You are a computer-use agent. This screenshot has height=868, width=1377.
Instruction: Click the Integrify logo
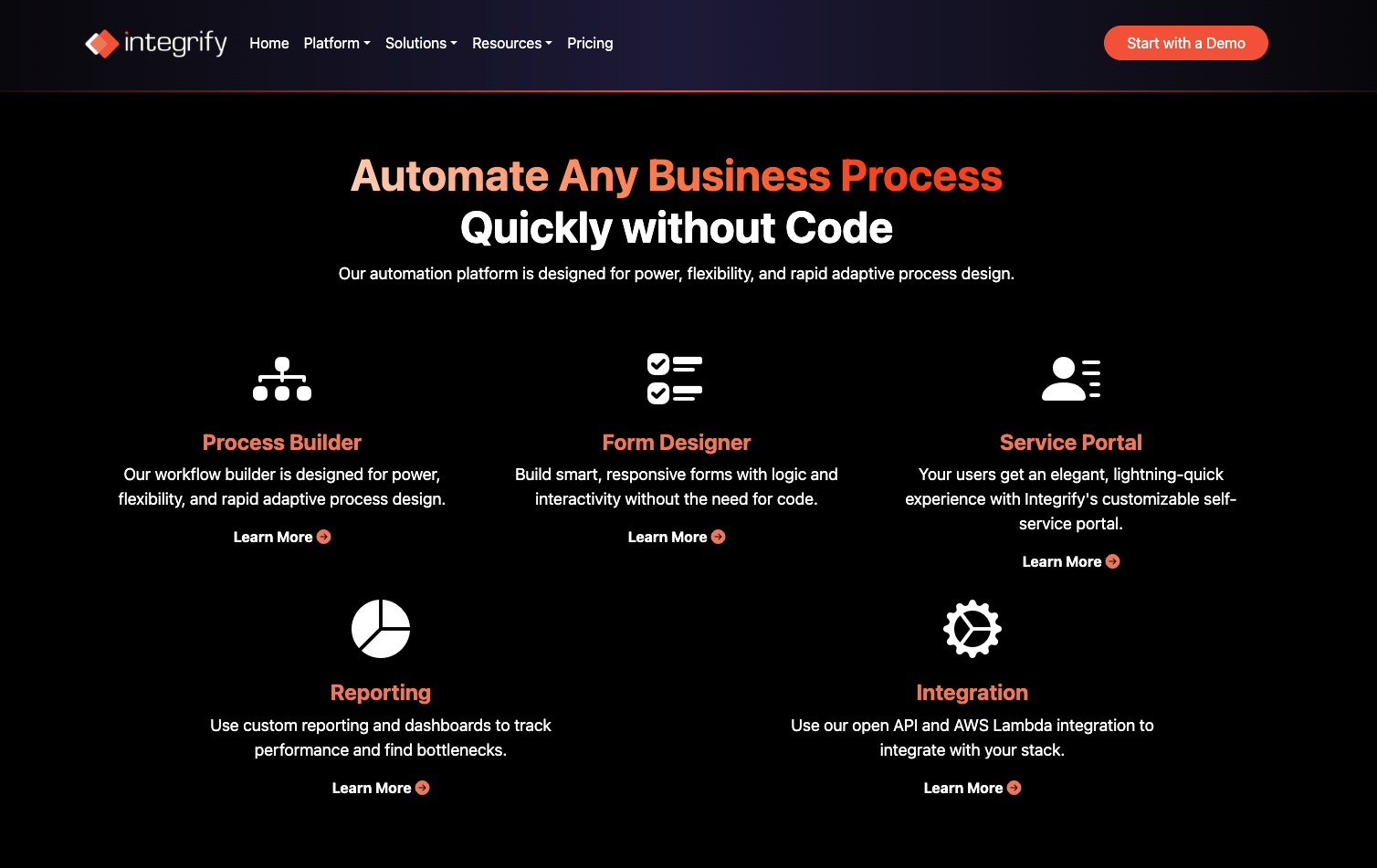(x=156, y=43)
